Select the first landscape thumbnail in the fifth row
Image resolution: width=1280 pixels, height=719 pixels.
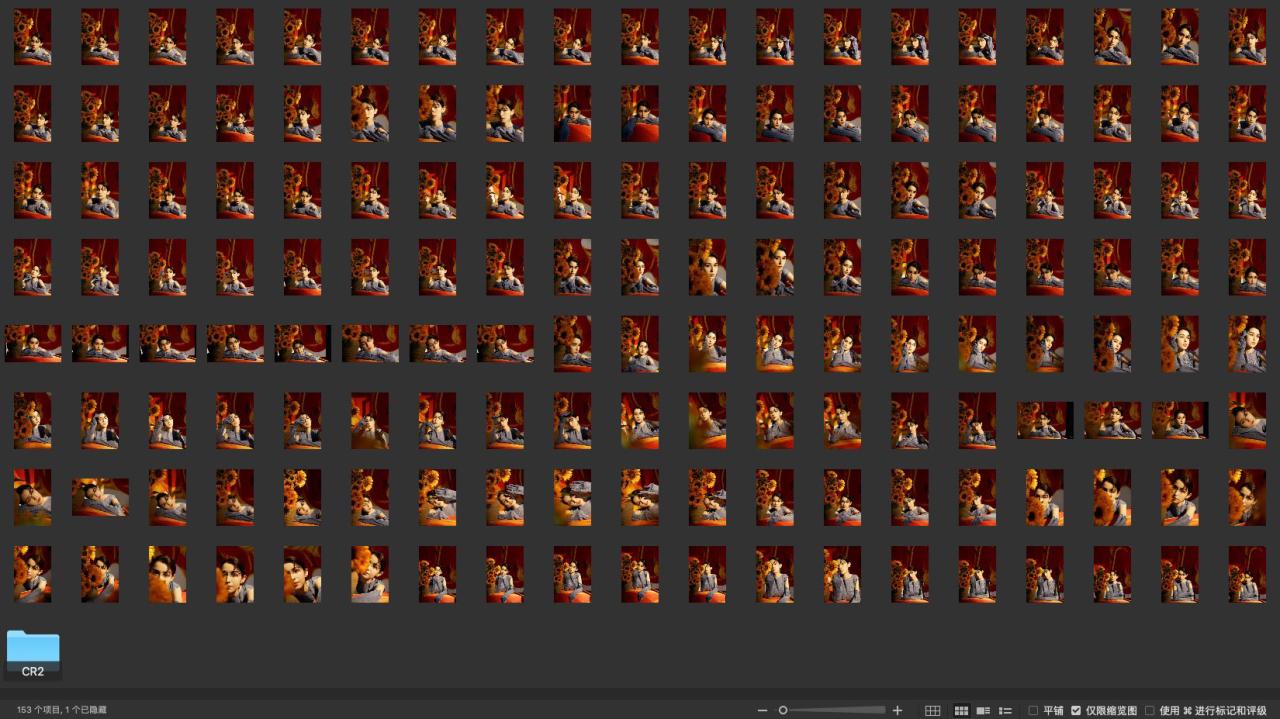click(33, 343)
